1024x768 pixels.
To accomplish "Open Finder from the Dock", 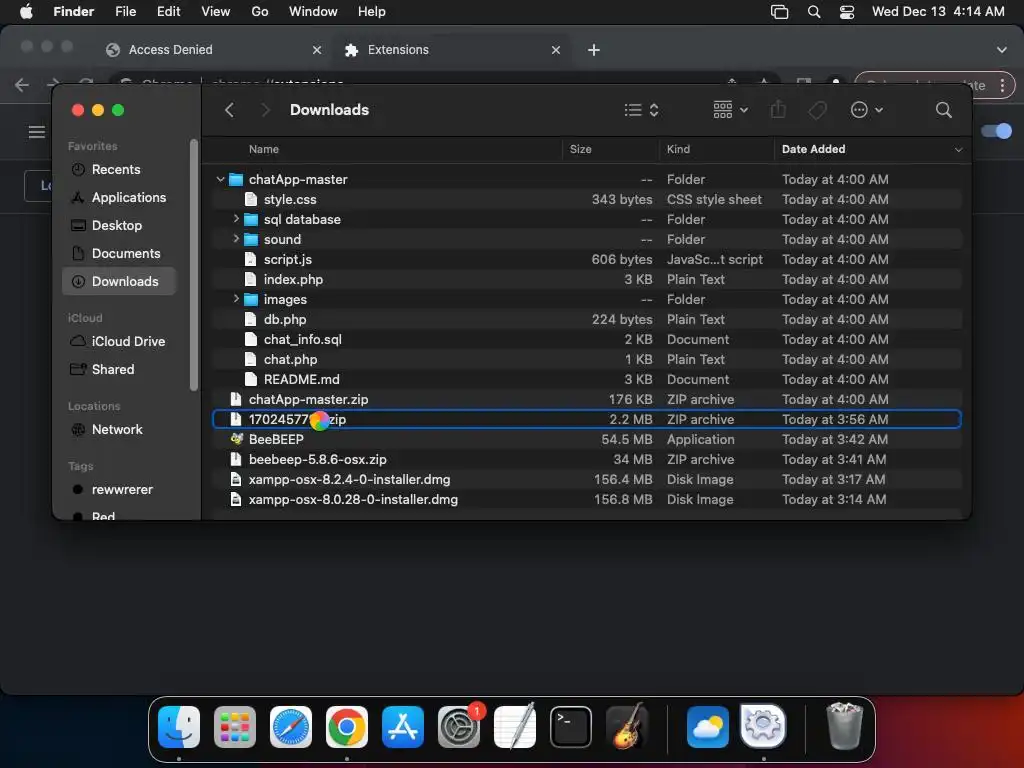I will [179, 727].
